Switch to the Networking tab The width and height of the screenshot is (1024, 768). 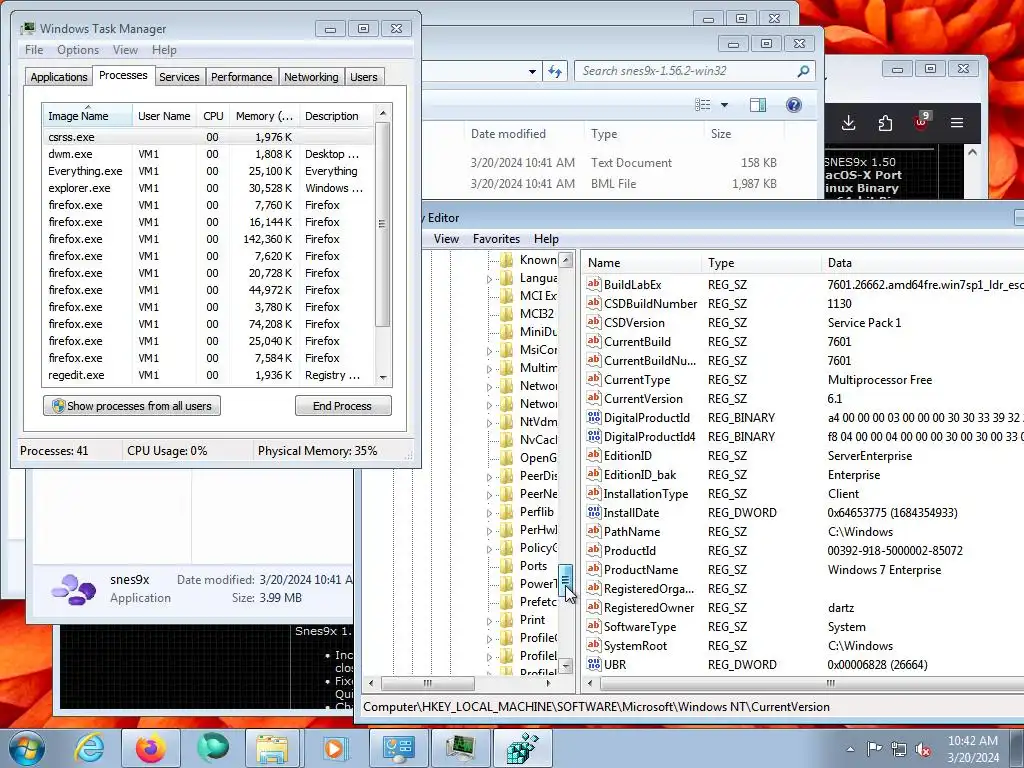coord(311,77)
